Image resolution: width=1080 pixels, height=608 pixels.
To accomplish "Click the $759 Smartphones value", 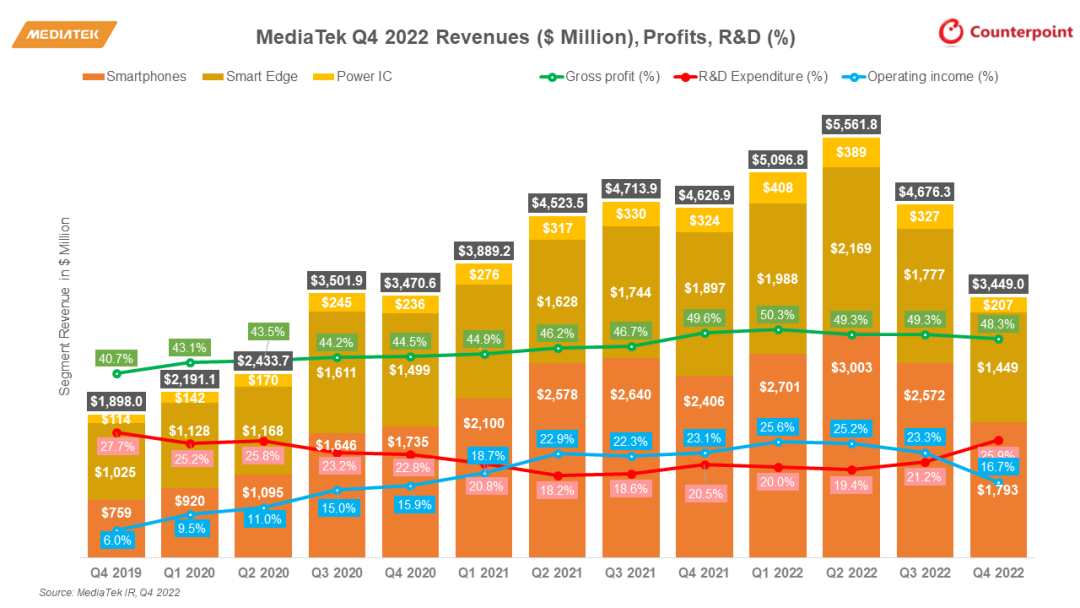I will pos(116,513).
